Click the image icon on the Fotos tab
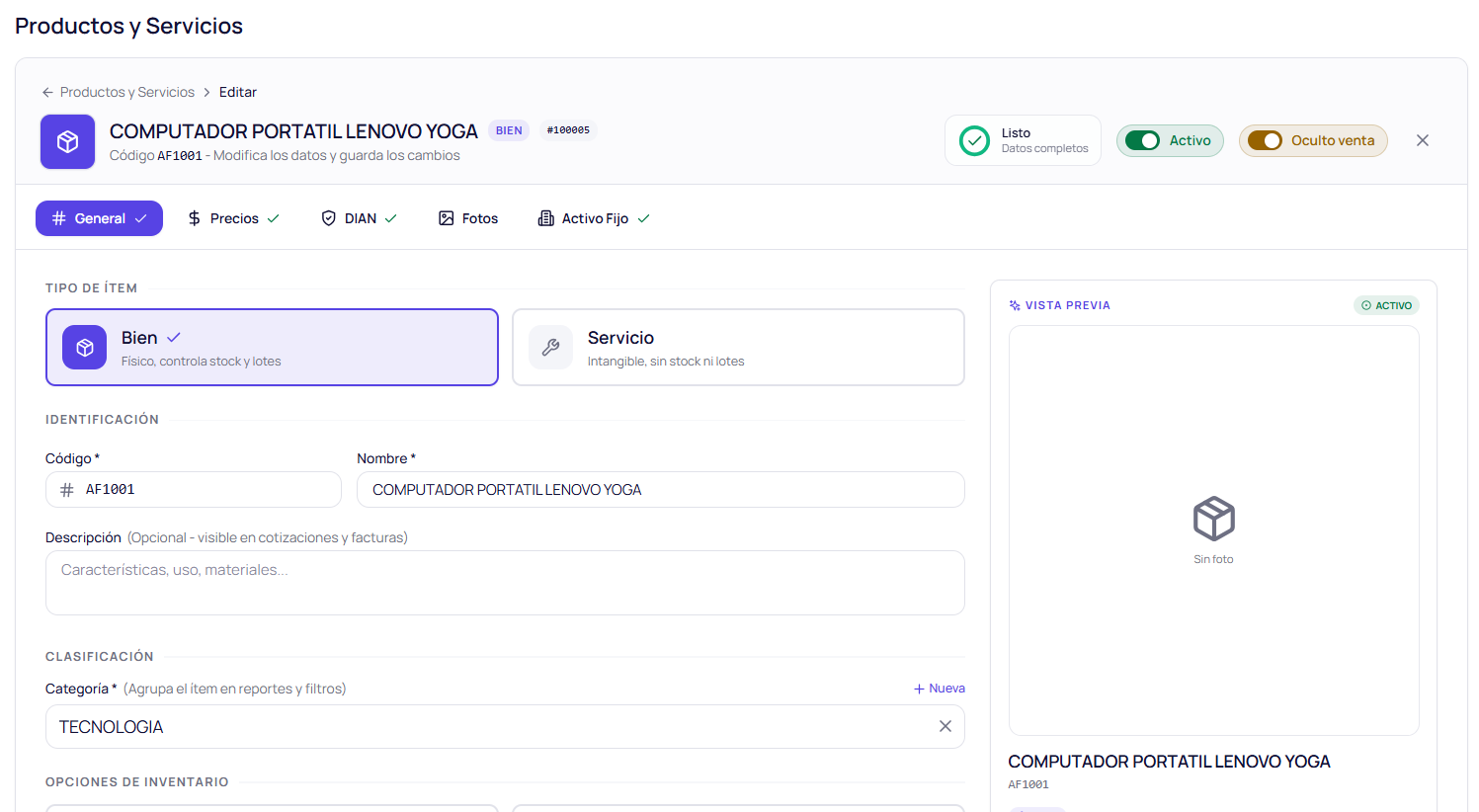The width and height of the screenshot is (1479, 812). (447, 218)
